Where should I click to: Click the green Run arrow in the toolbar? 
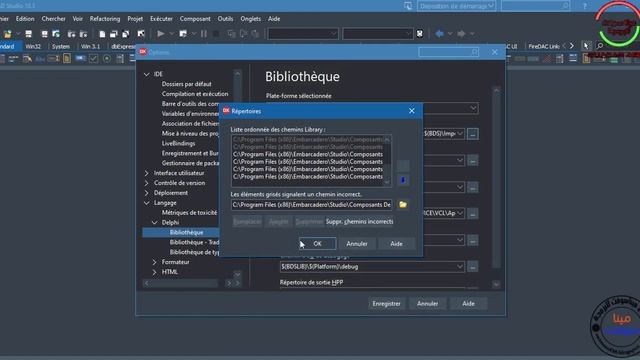161,34
